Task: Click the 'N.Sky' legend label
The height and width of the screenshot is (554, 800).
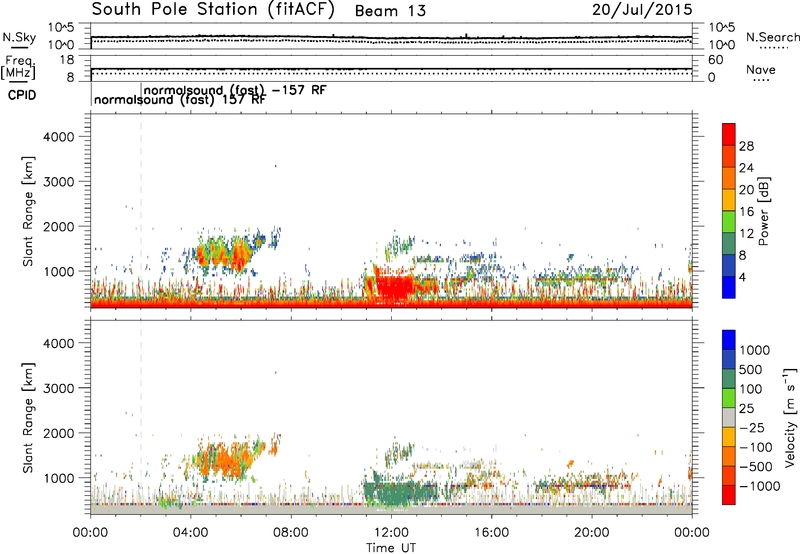Action: point(19,37)
